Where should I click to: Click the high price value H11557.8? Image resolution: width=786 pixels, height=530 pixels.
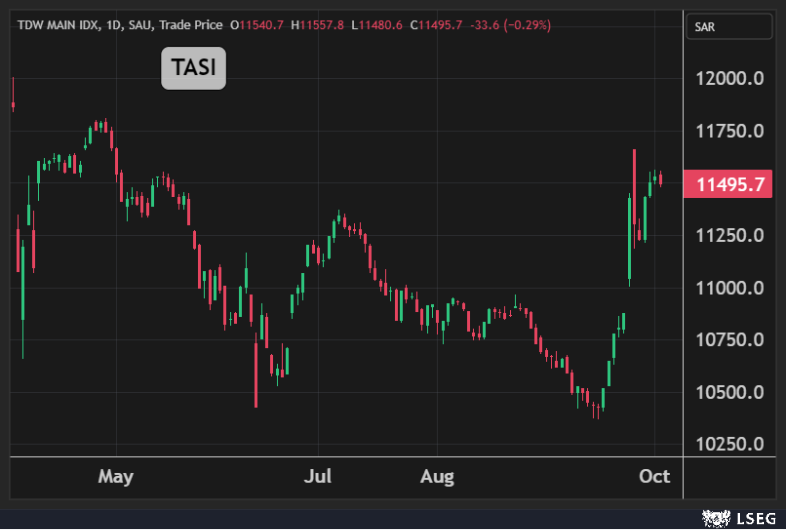coord(316,24)
